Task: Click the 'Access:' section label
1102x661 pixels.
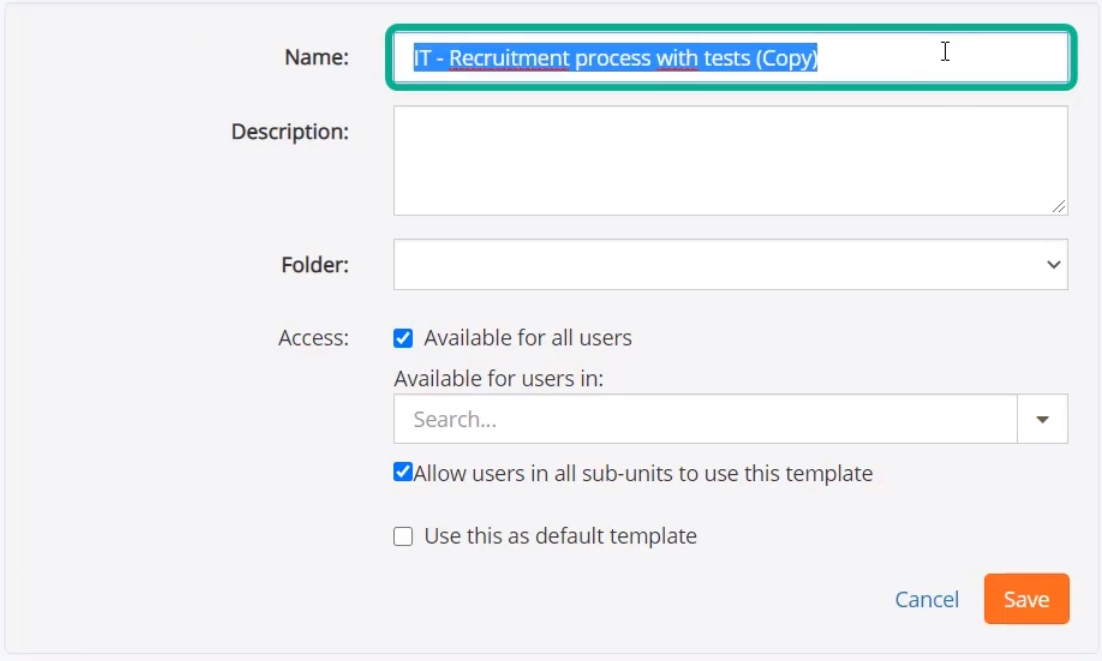Action: [x=313, y=338]
